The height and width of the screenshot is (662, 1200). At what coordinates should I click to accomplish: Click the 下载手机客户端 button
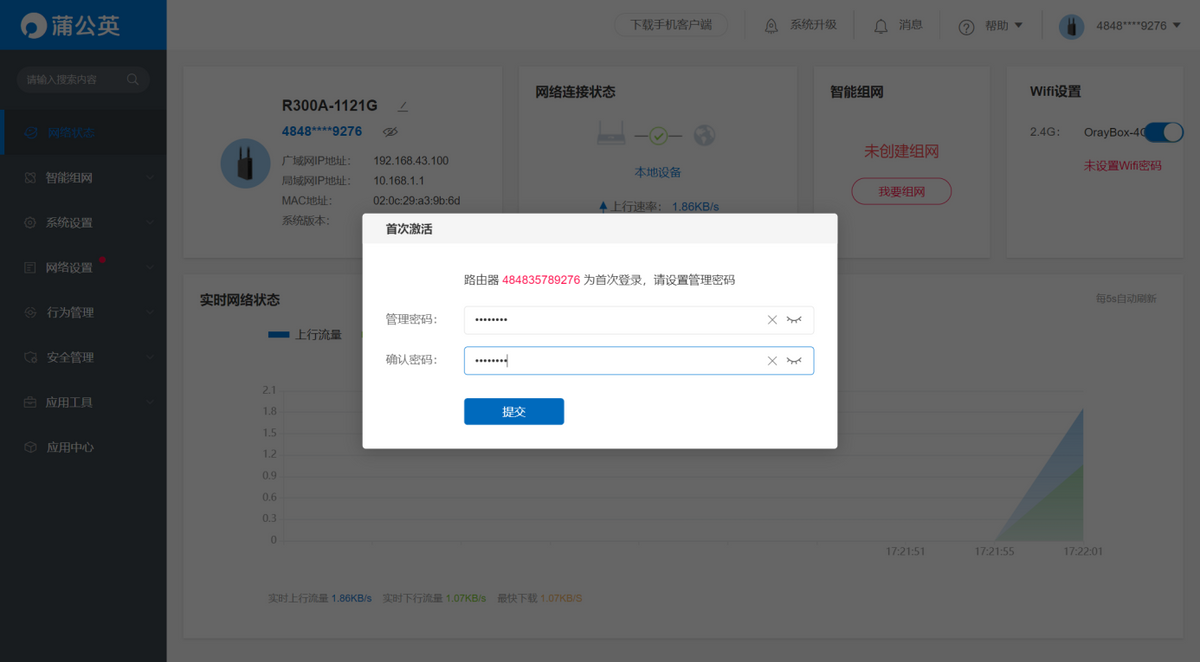tap(671, 25)
